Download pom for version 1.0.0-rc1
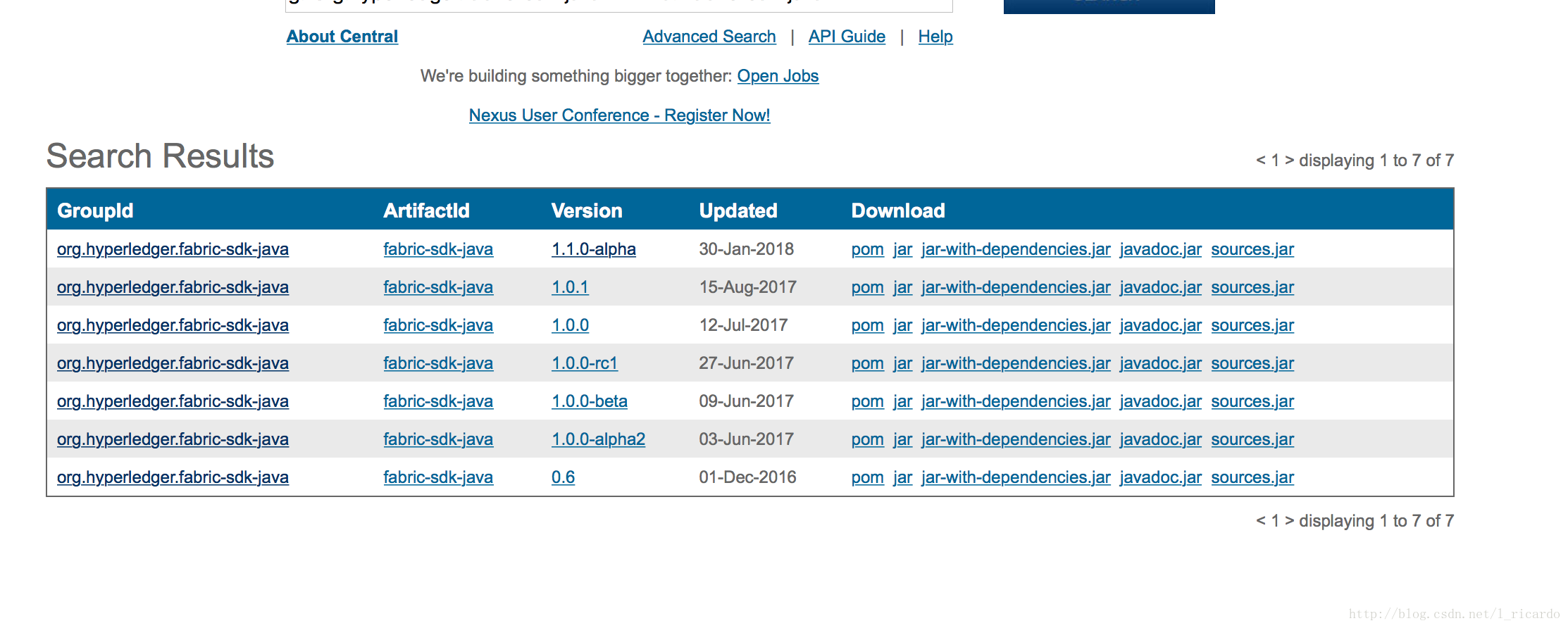Viewport: 1568px width, 628px height. [x=867, y=363]
